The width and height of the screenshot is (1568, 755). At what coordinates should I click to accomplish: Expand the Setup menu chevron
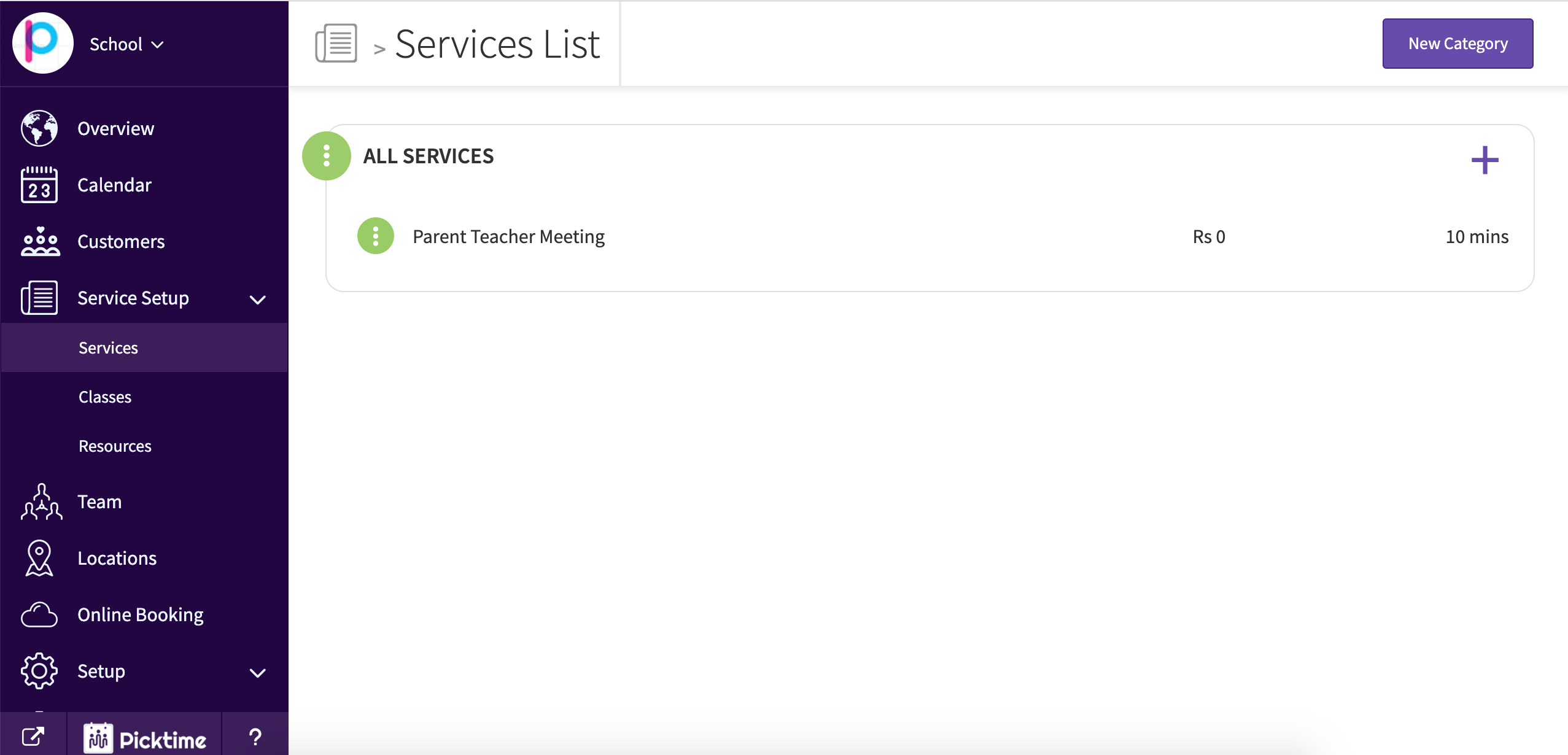258,673
